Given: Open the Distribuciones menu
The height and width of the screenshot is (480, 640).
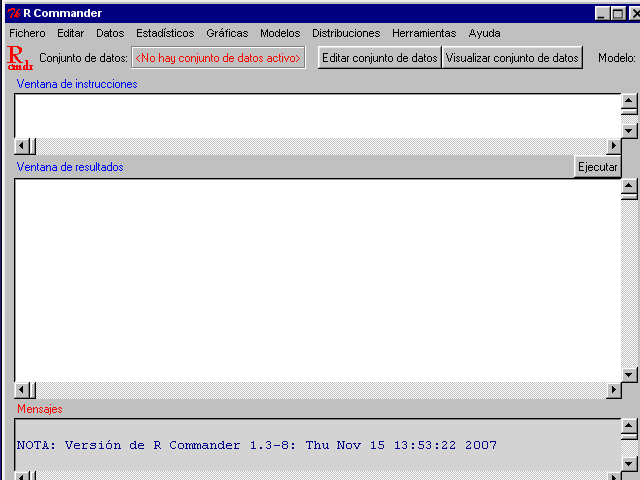Looking at the screenshot, I should coord(346,33).
